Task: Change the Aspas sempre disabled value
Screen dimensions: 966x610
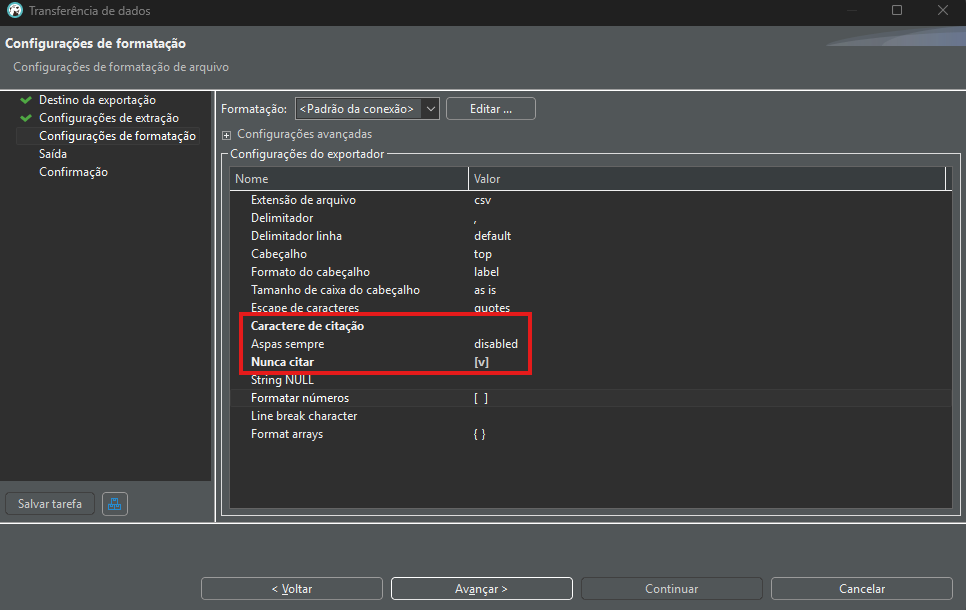Action: pyautogui.click(x=495, y=344)
